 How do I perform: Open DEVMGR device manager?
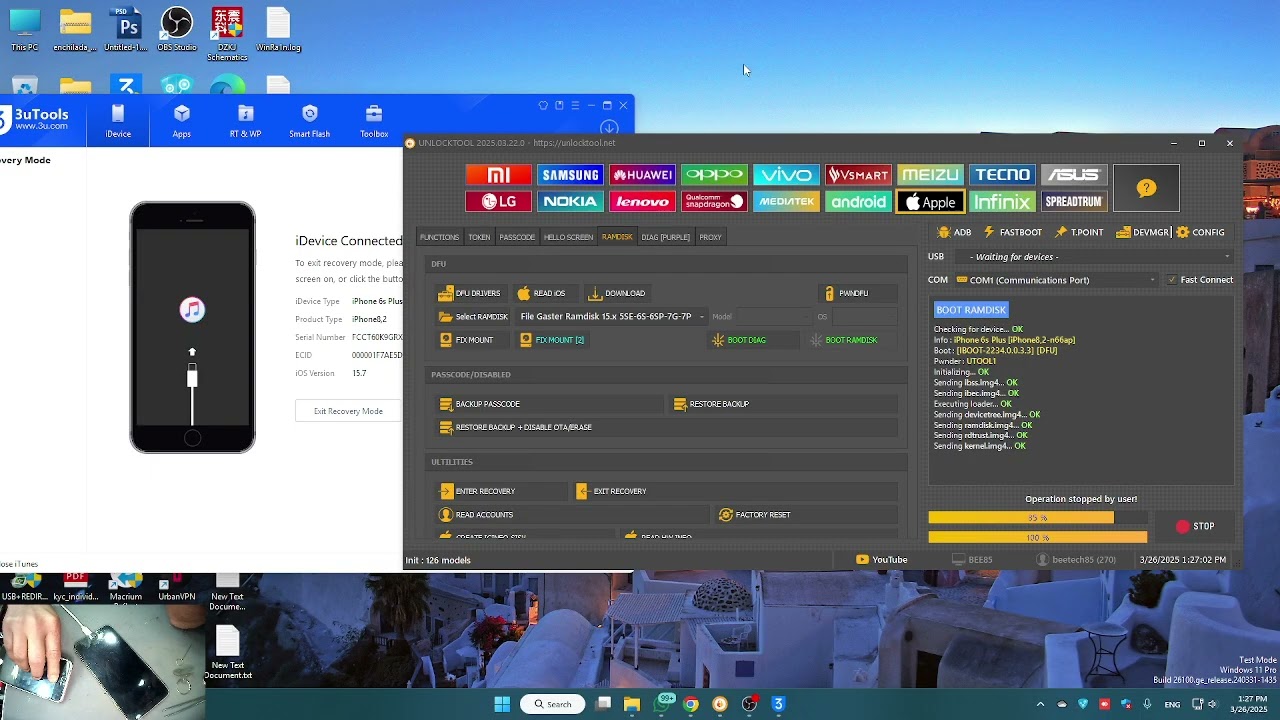(1142, 232)
